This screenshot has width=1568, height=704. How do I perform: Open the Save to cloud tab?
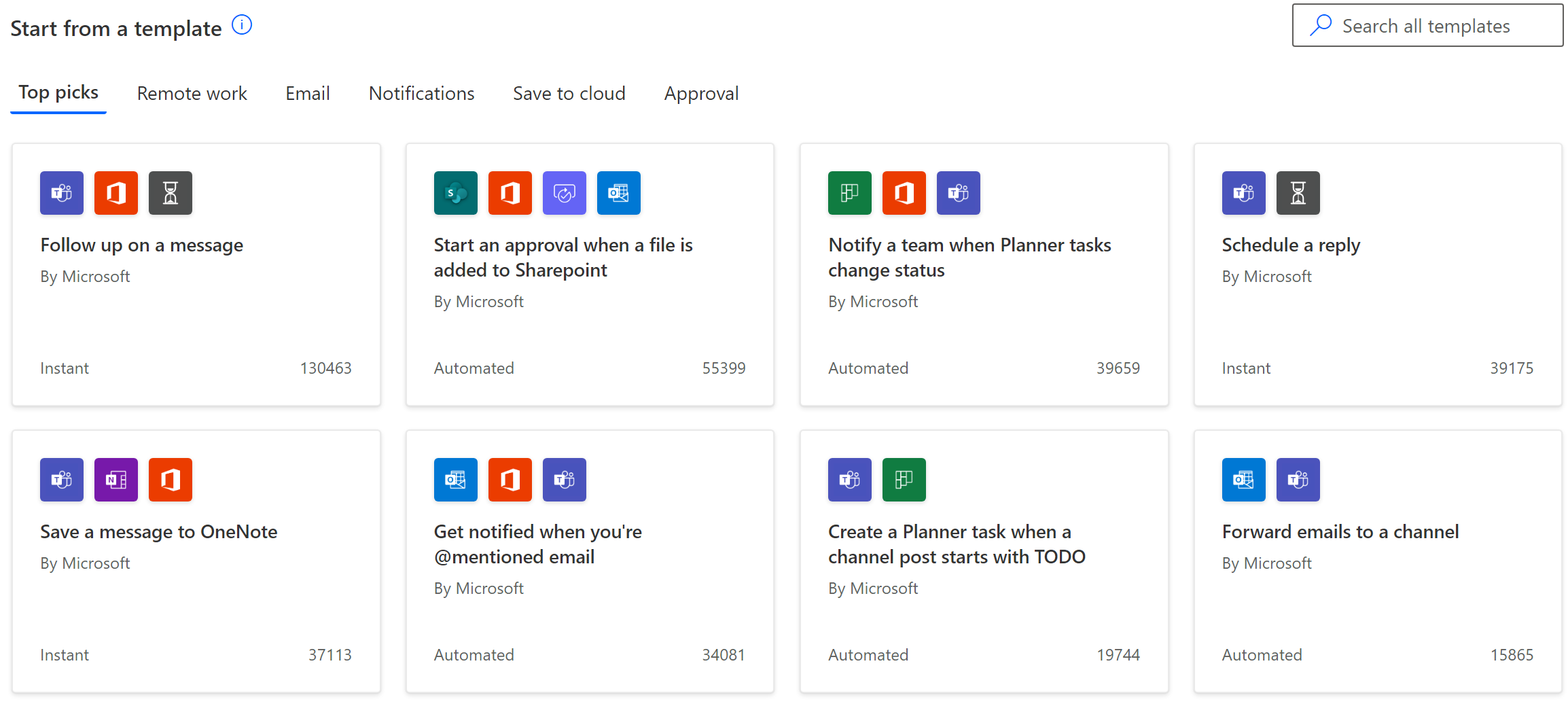click(x=569, y=93)
